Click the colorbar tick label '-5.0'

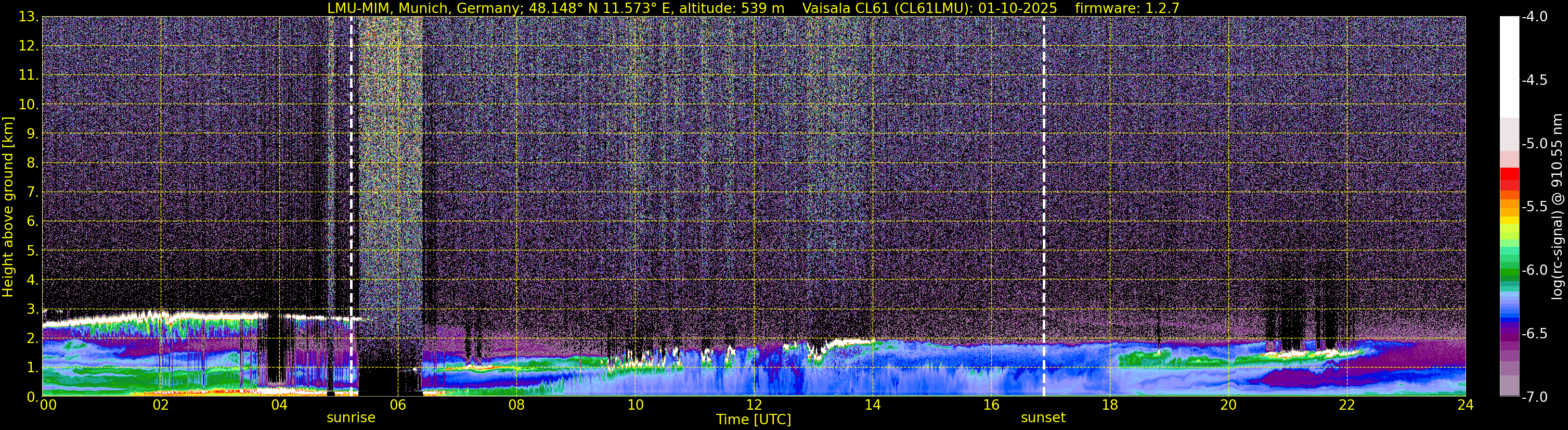click(1535, 144)
